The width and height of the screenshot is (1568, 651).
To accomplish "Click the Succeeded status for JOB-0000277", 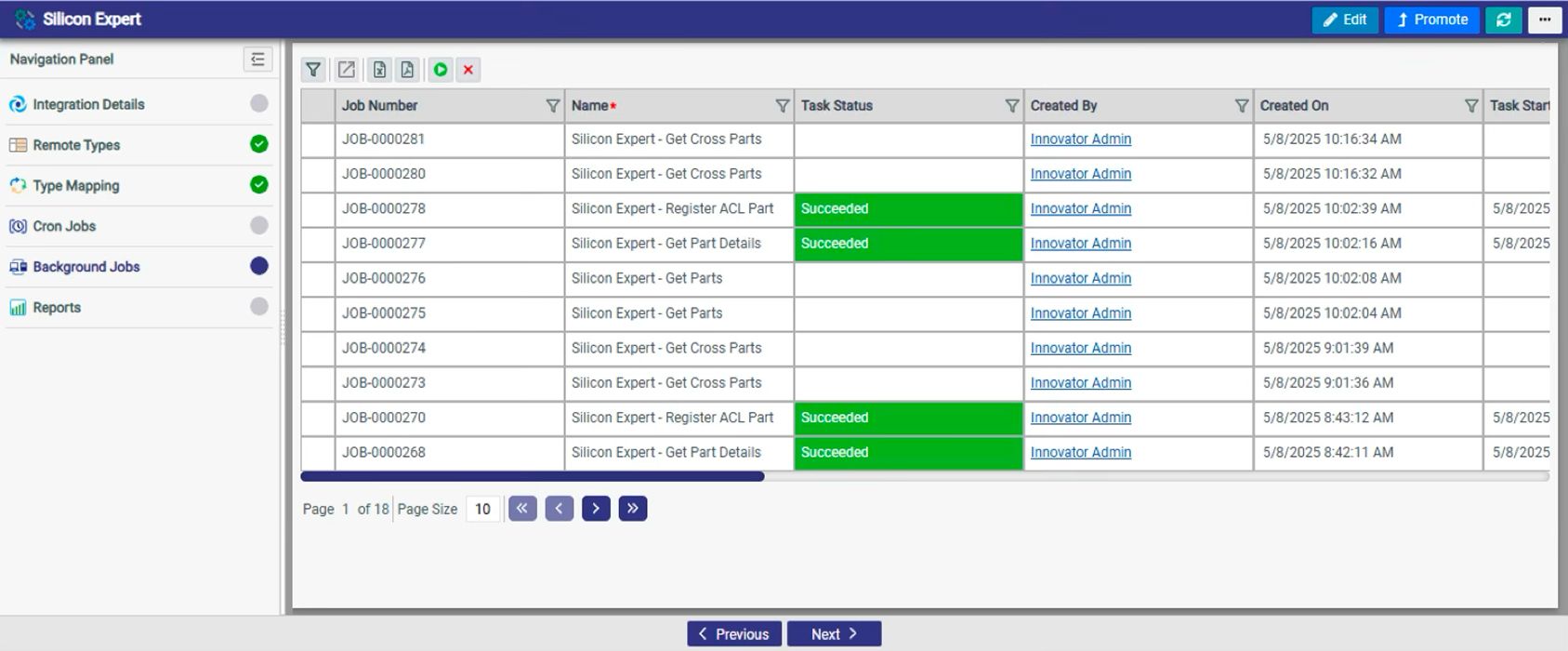I will click(x=909, y=244).
